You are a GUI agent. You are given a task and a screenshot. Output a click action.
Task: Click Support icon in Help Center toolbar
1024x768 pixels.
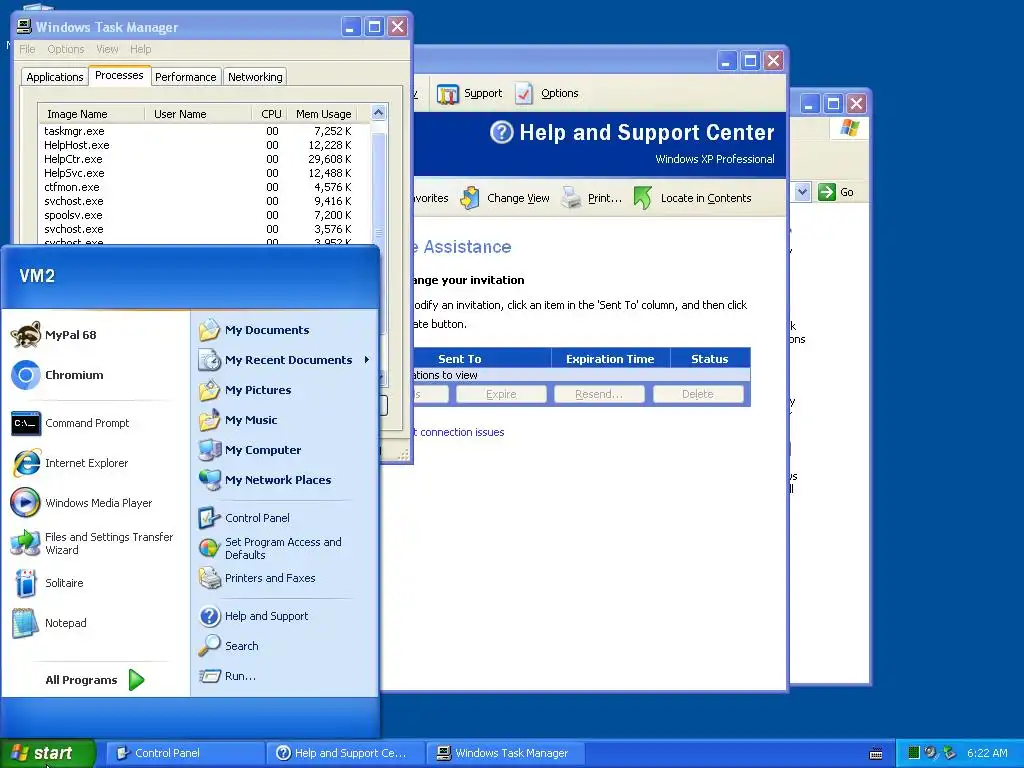click(x=470, y=93)
